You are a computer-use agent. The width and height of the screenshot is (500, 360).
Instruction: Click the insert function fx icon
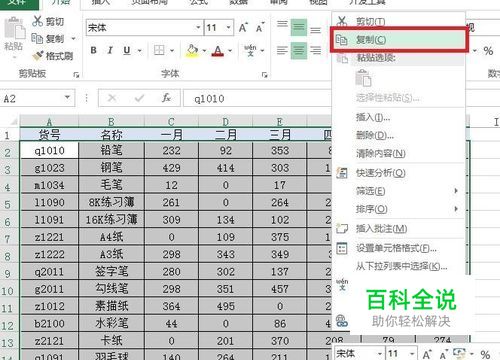(x=166, y=98)
